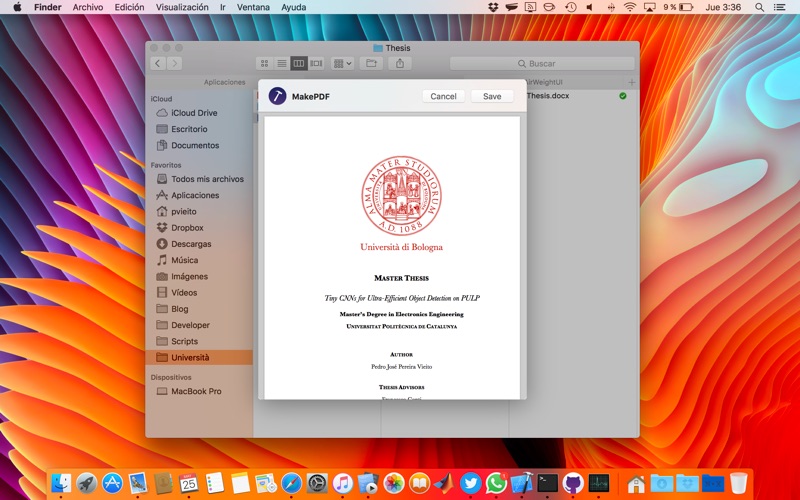Viewport: 800px width, 500px height.
Task: Launch WhatsApp from the Dock
Action: [496, 483]
